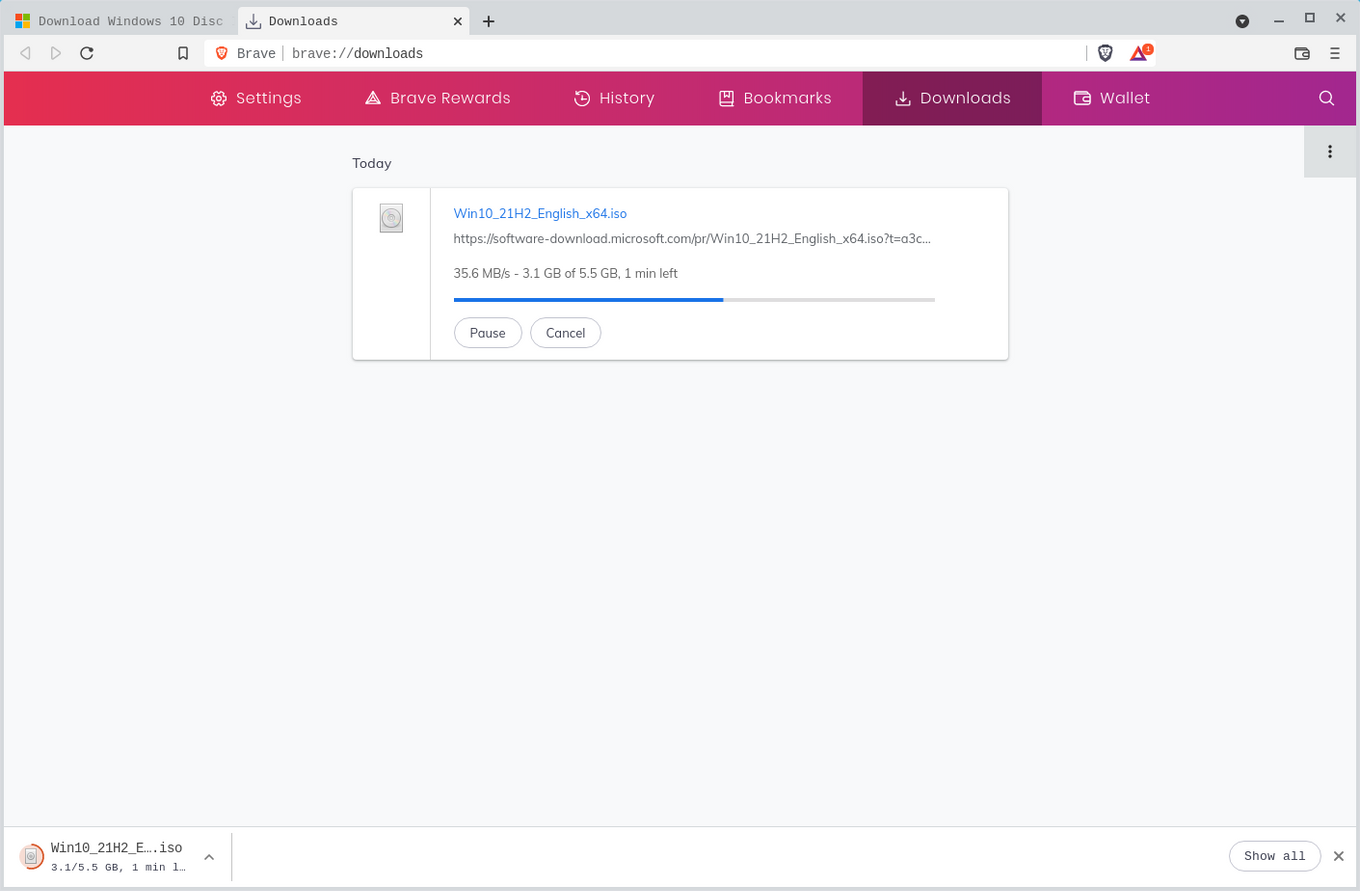Open the three-dot downloads actions menu
This screenshot has width=1360, height=891.
pyautogui.click(x=1329, y=152)
